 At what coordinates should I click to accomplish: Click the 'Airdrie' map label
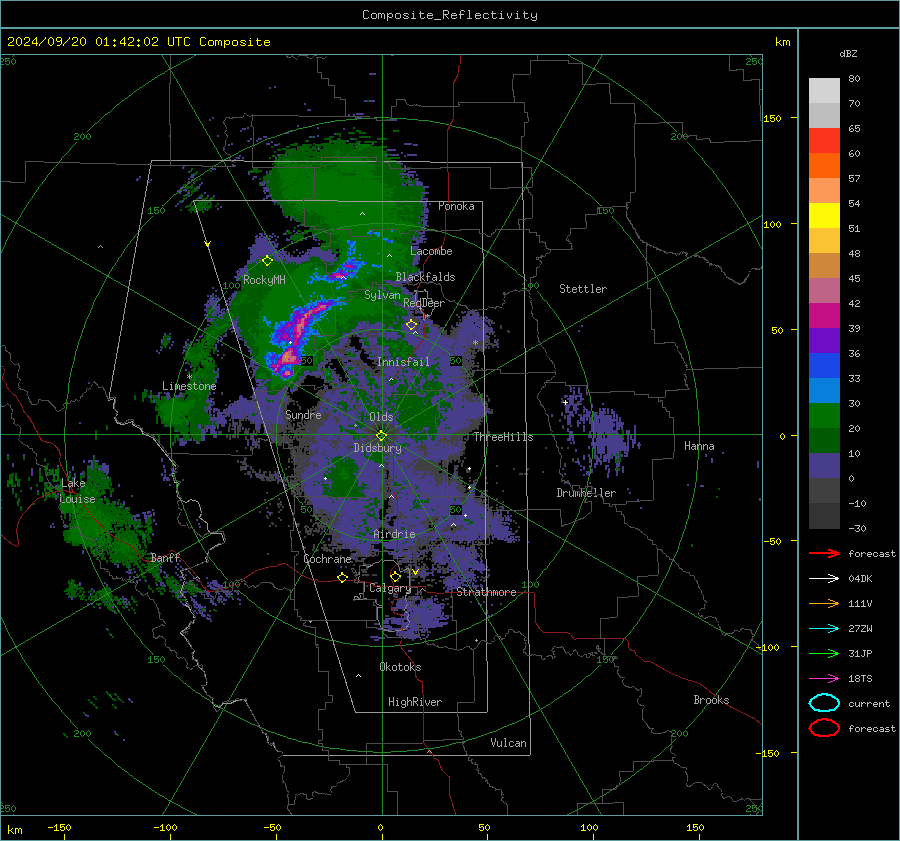tap(394, 534)
